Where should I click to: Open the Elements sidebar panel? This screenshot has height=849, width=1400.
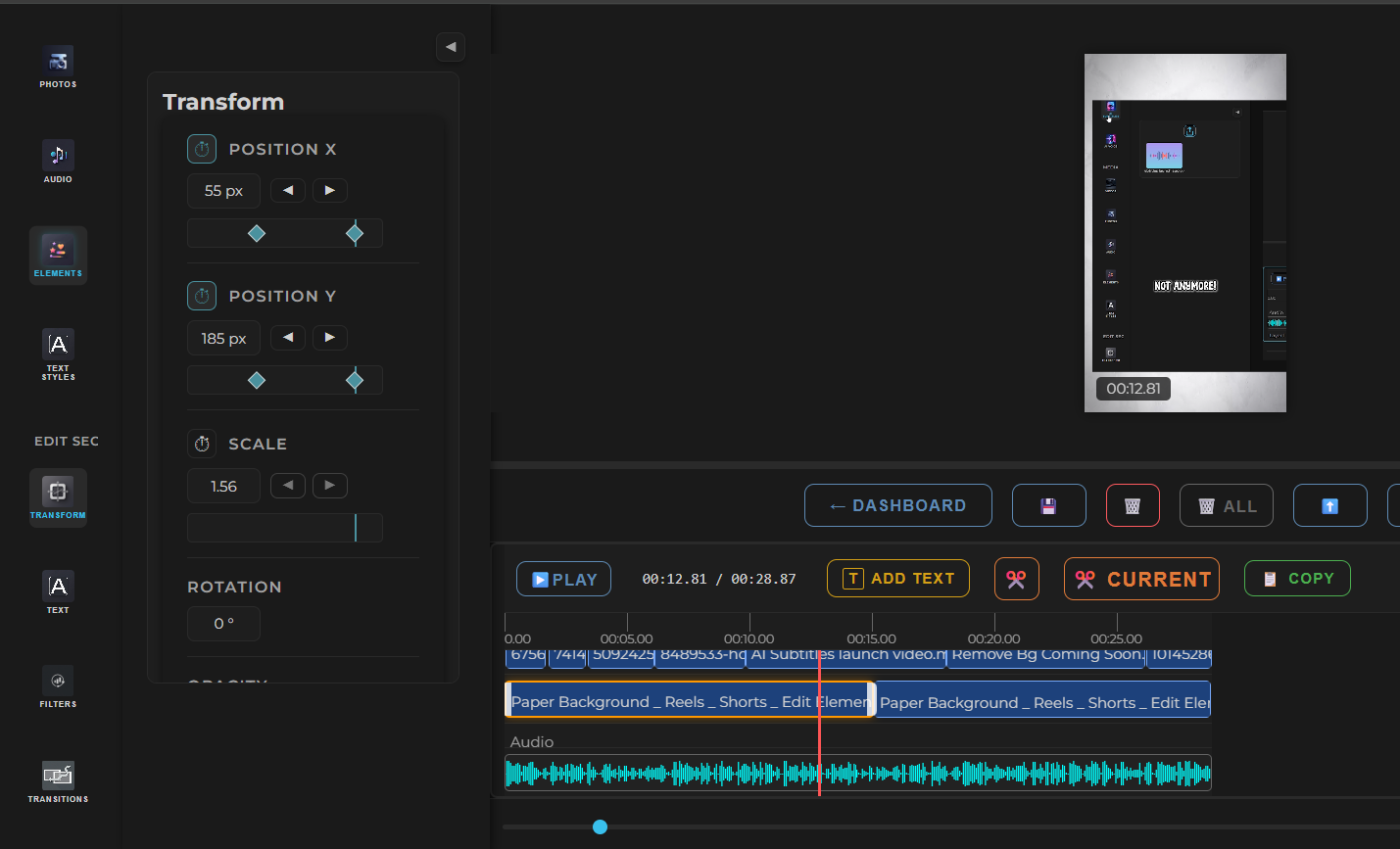(x=58, y=256)
